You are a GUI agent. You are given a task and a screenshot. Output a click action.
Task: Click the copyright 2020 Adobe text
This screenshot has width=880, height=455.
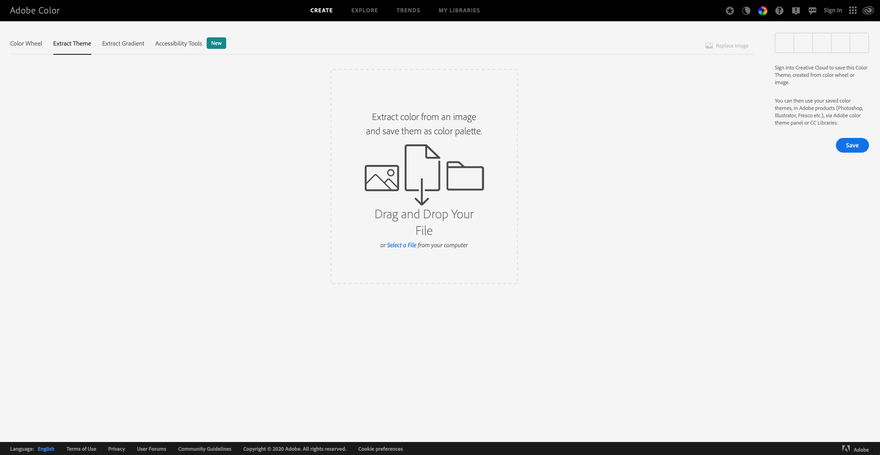[x=295, y=449]
